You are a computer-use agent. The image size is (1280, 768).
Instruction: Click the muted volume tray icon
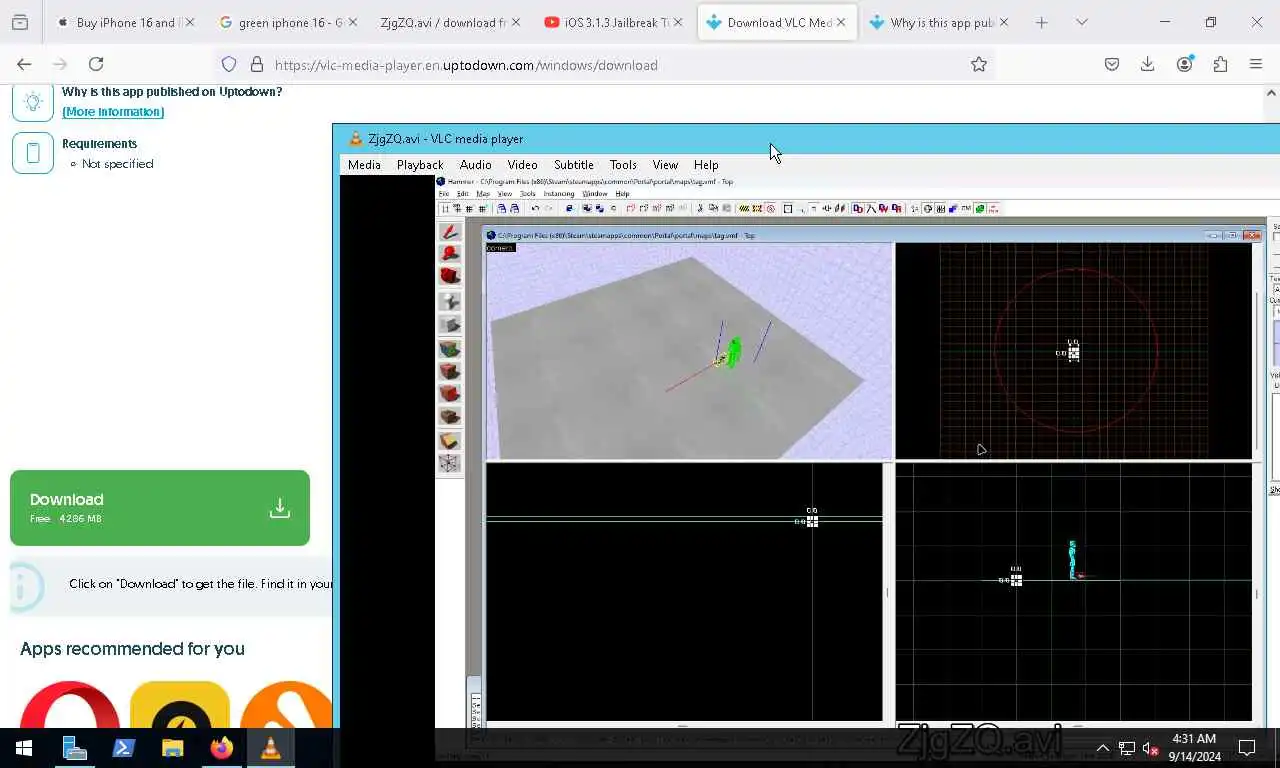click(1150, 748)
